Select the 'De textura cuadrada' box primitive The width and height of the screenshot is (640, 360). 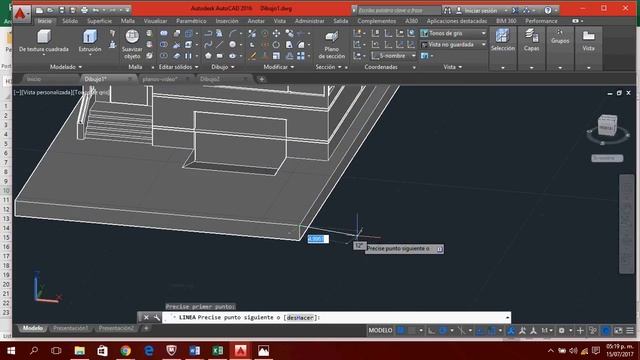(44, 41)
